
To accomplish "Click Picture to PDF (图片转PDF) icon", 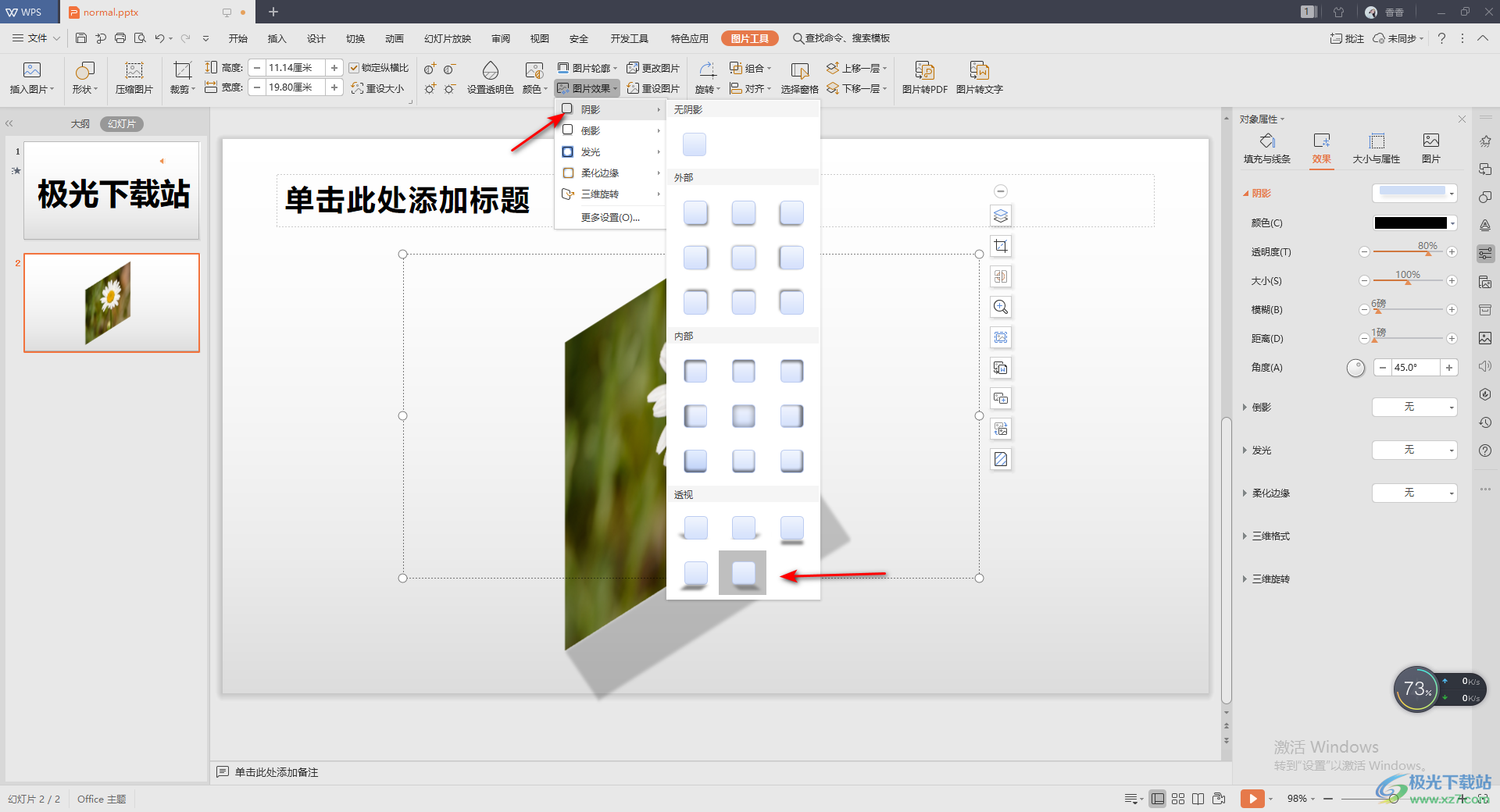I will 924,70.
